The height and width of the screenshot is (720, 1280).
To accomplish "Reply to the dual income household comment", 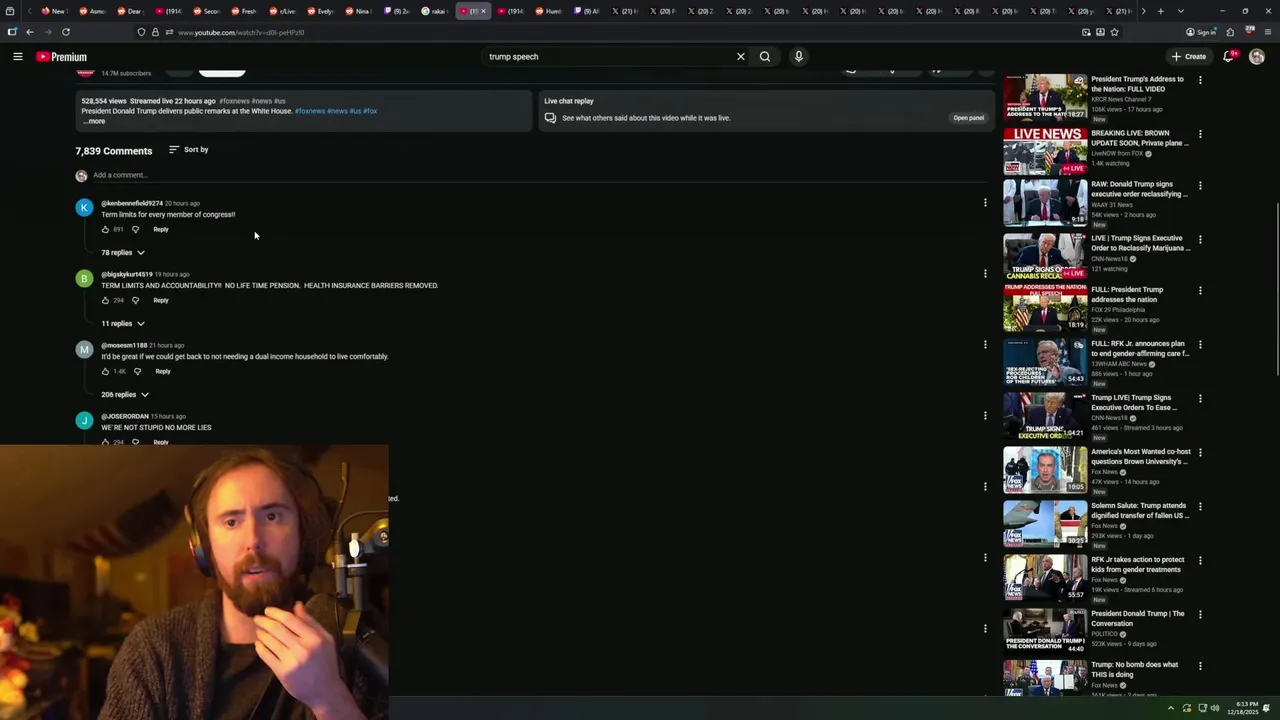I will [x=163, y=372].
